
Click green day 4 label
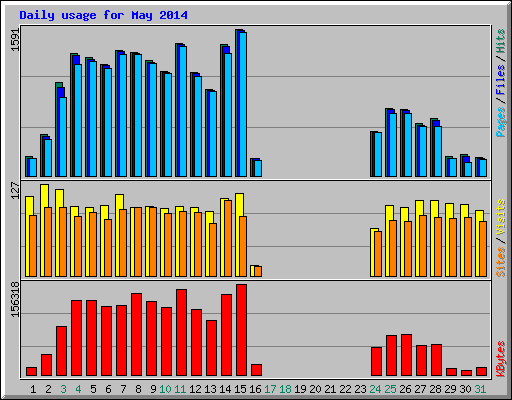(x=78, y=389)
